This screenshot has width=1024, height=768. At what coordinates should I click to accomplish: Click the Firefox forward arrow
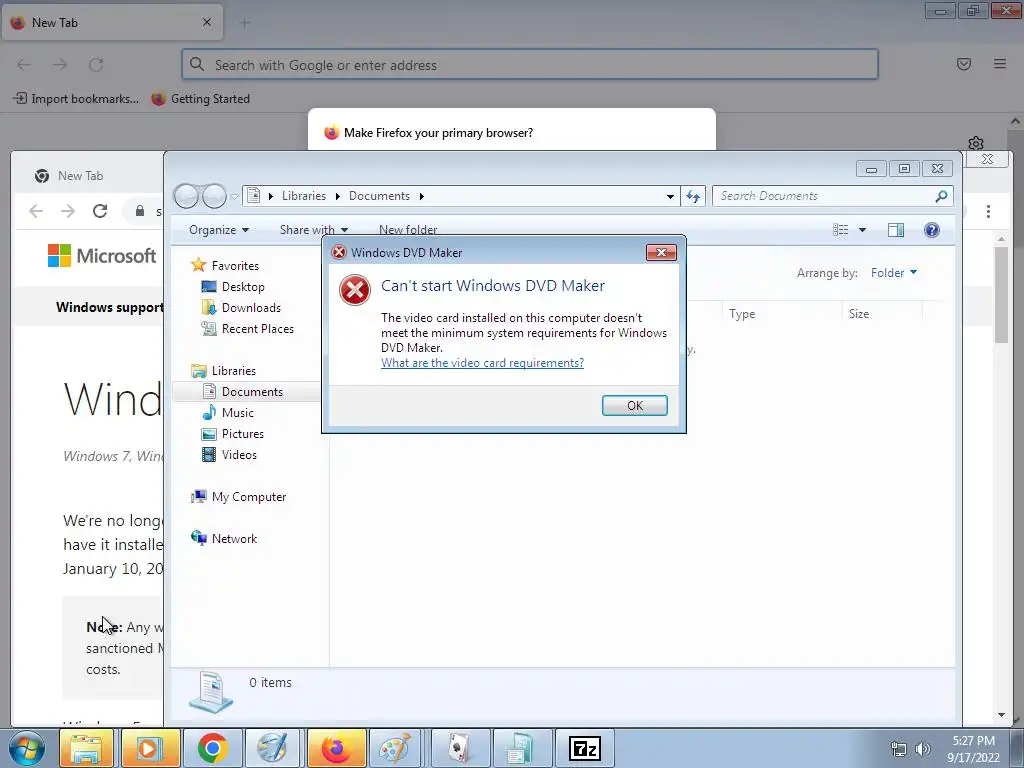coord(60,65)
